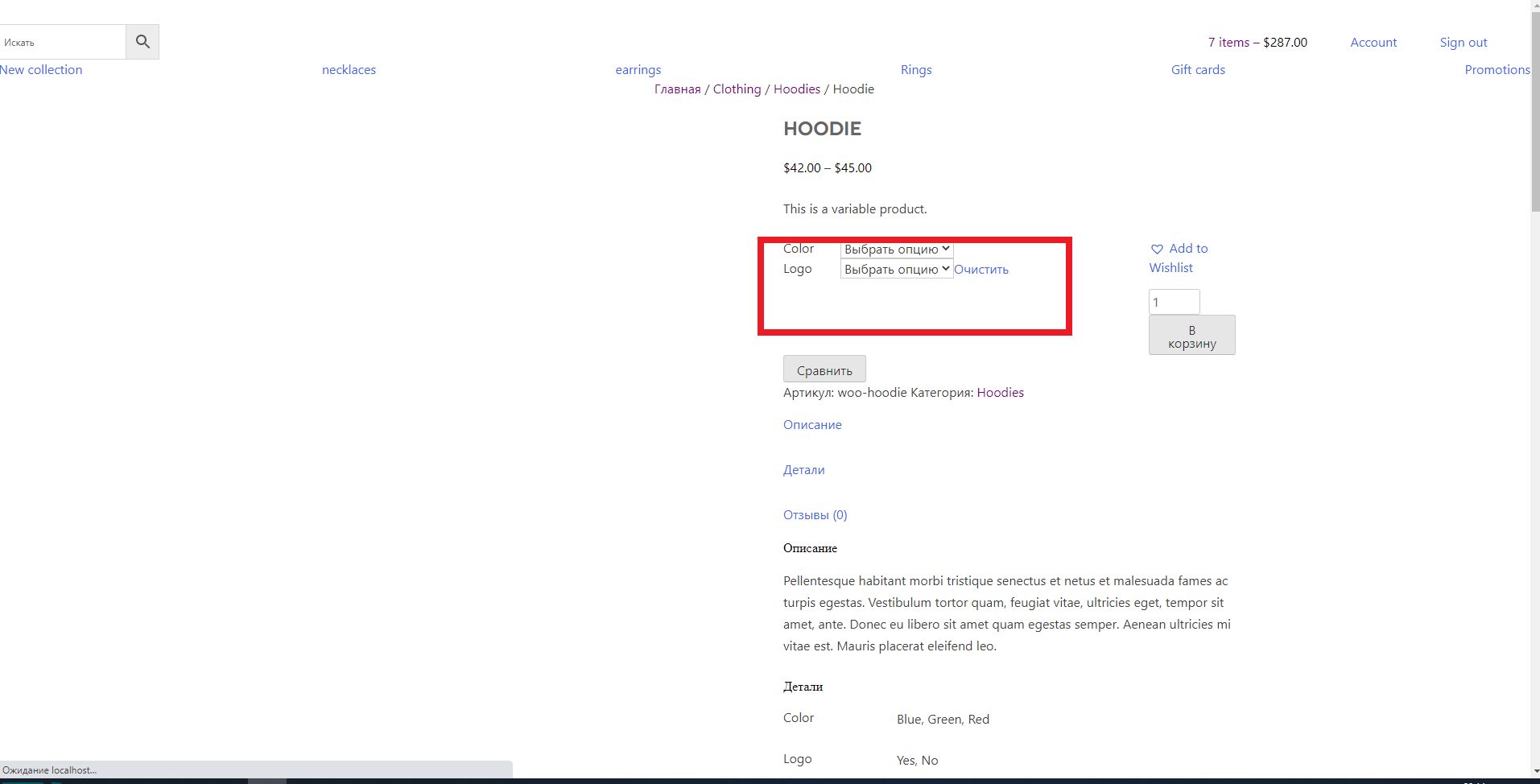Open the earrings menu item
1540x784 pixels.
click(638, 70)
